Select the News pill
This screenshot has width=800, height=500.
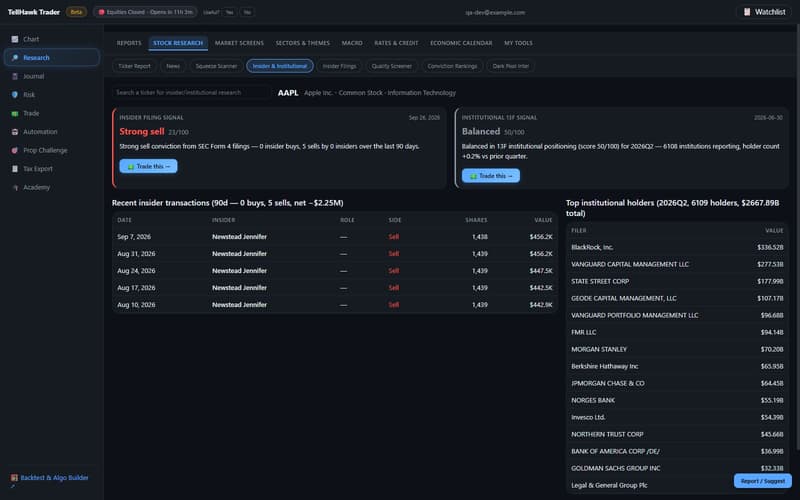click(x=173, y=66)
